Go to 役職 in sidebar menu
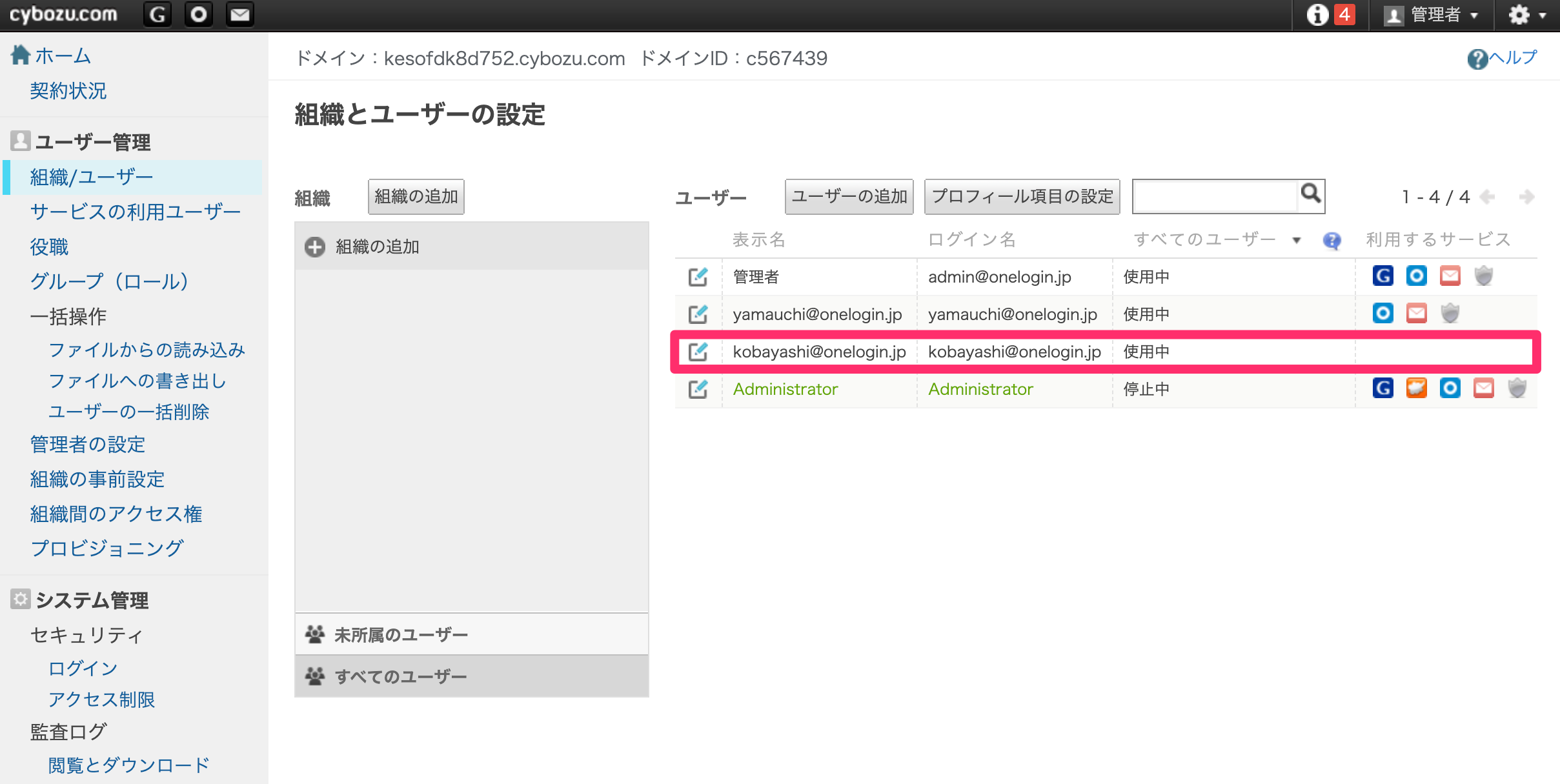Viewport: 1560px width, 784px height. [x=49, y=246]
